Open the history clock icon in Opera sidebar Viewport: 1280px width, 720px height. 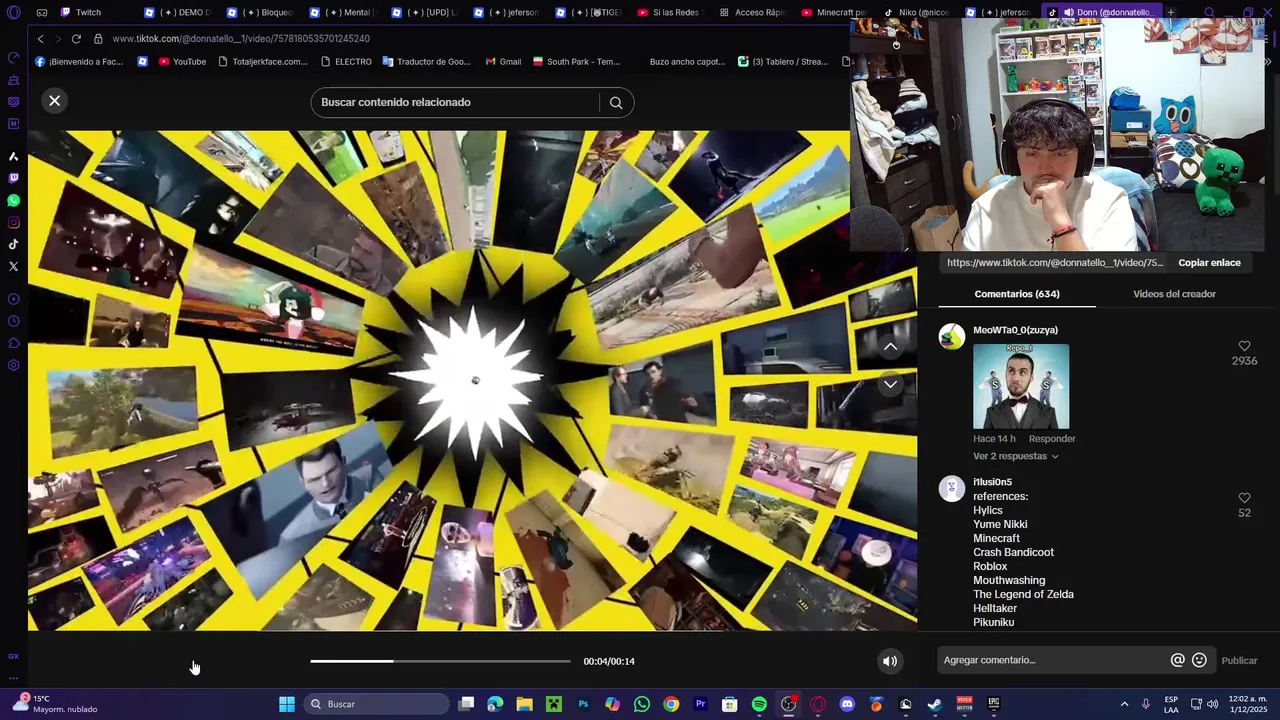[x=13, y=321]
